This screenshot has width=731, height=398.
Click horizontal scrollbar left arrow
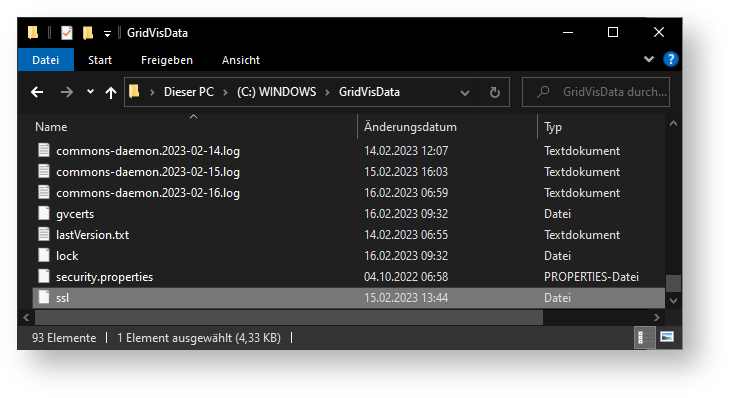tap(26, 317)
